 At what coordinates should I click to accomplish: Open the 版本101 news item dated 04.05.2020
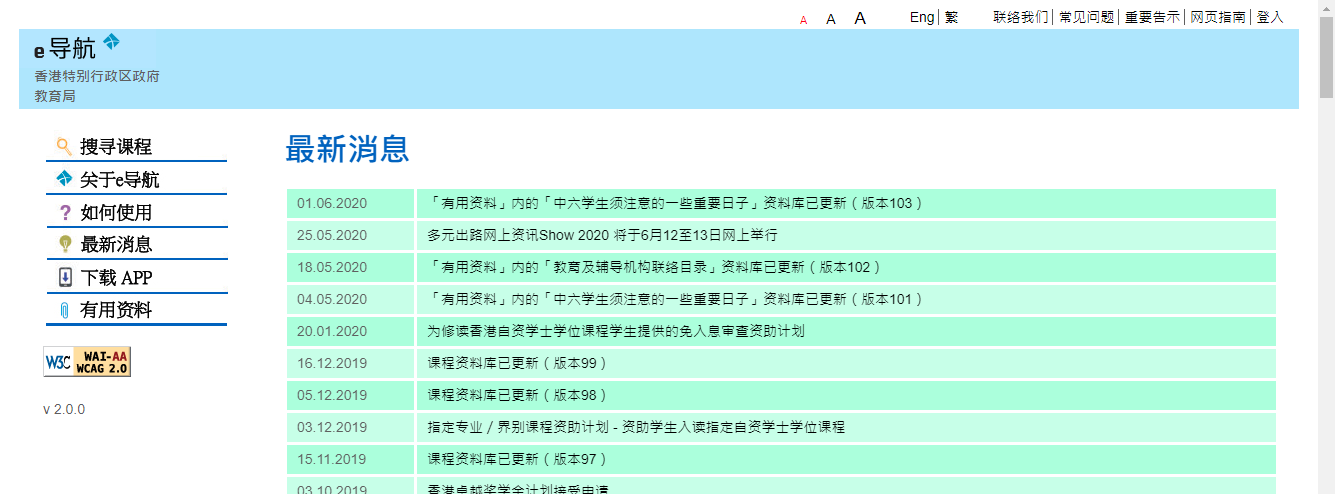click(675, 299)
